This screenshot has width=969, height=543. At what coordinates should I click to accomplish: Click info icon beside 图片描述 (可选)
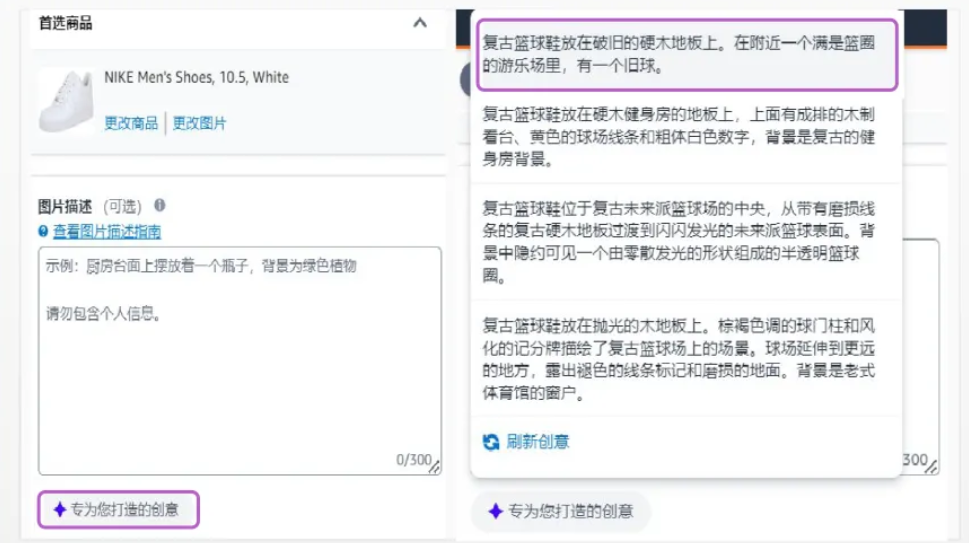(159, 205)
